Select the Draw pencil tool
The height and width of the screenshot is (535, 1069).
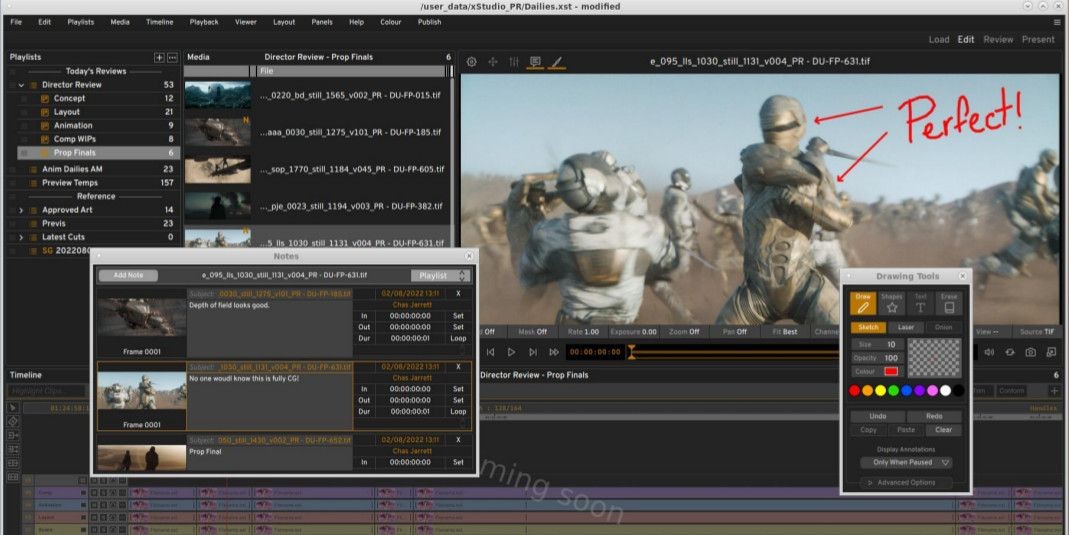[x=862, y=303]
